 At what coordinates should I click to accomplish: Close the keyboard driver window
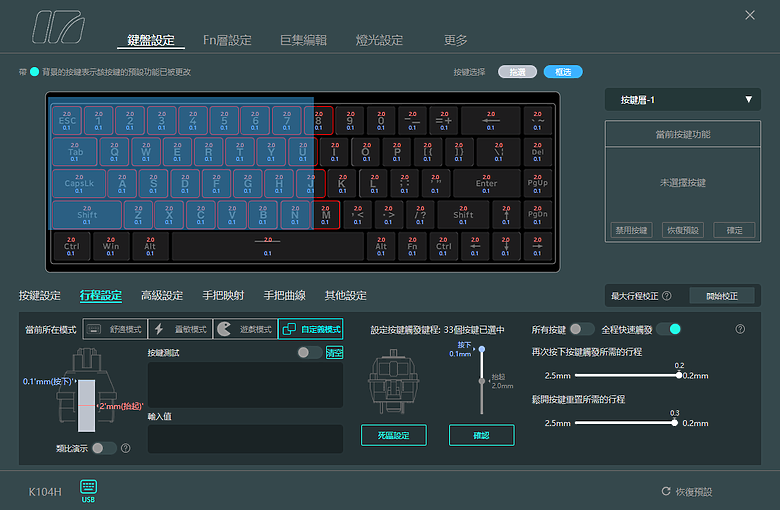[750, 15]
